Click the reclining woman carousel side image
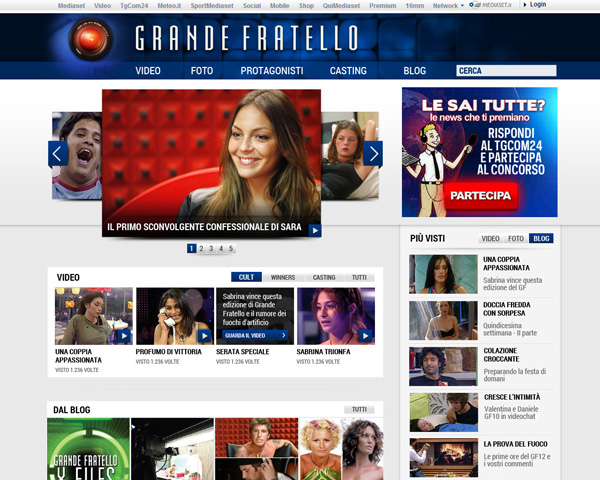Image resolution: width=600 pixels, height=480 pixels. coord(350,155)
